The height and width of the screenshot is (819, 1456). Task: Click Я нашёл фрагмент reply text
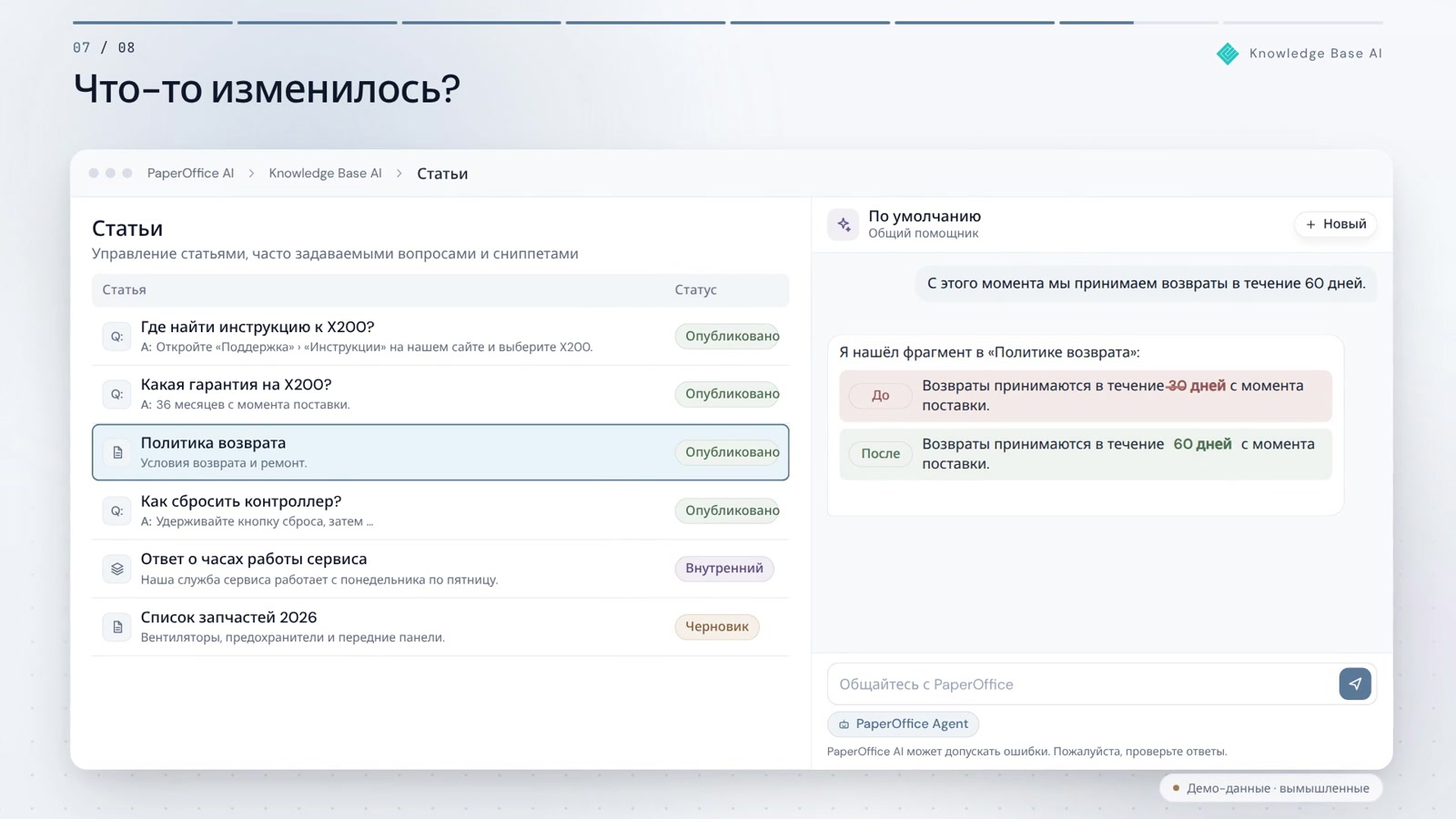click(989, 352)
